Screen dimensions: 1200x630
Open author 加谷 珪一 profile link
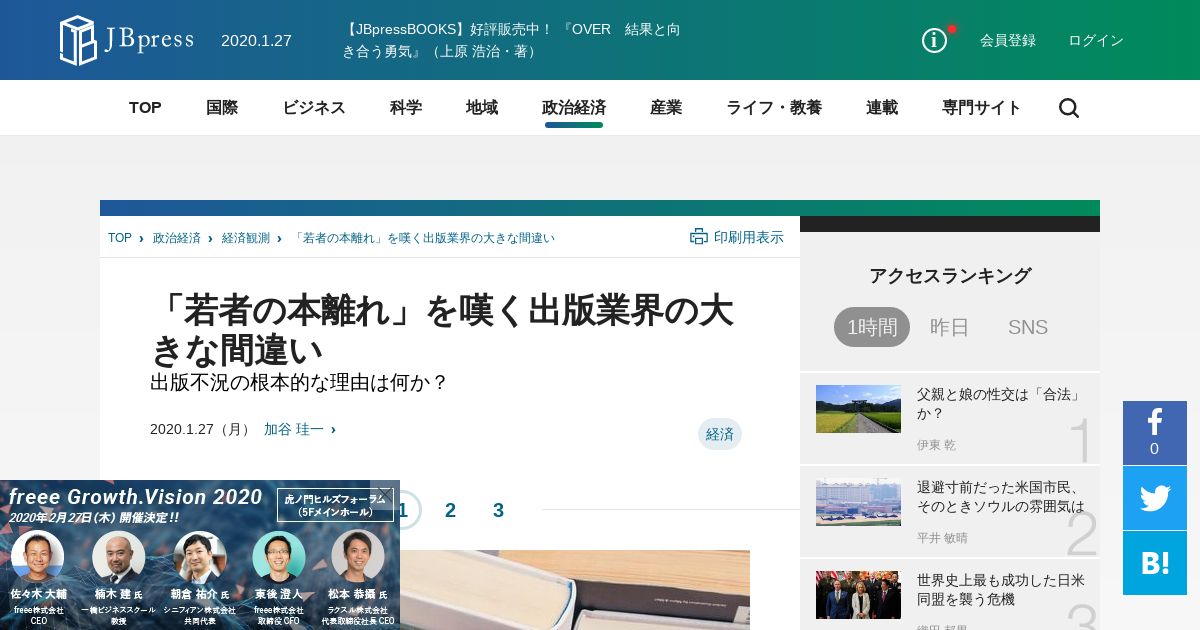tap(294, 429)
